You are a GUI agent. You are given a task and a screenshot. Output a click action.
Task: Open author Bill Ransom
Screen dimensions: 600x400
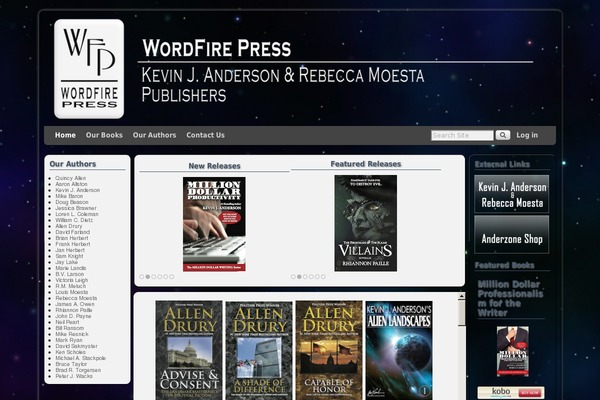(x=69, y=328)
